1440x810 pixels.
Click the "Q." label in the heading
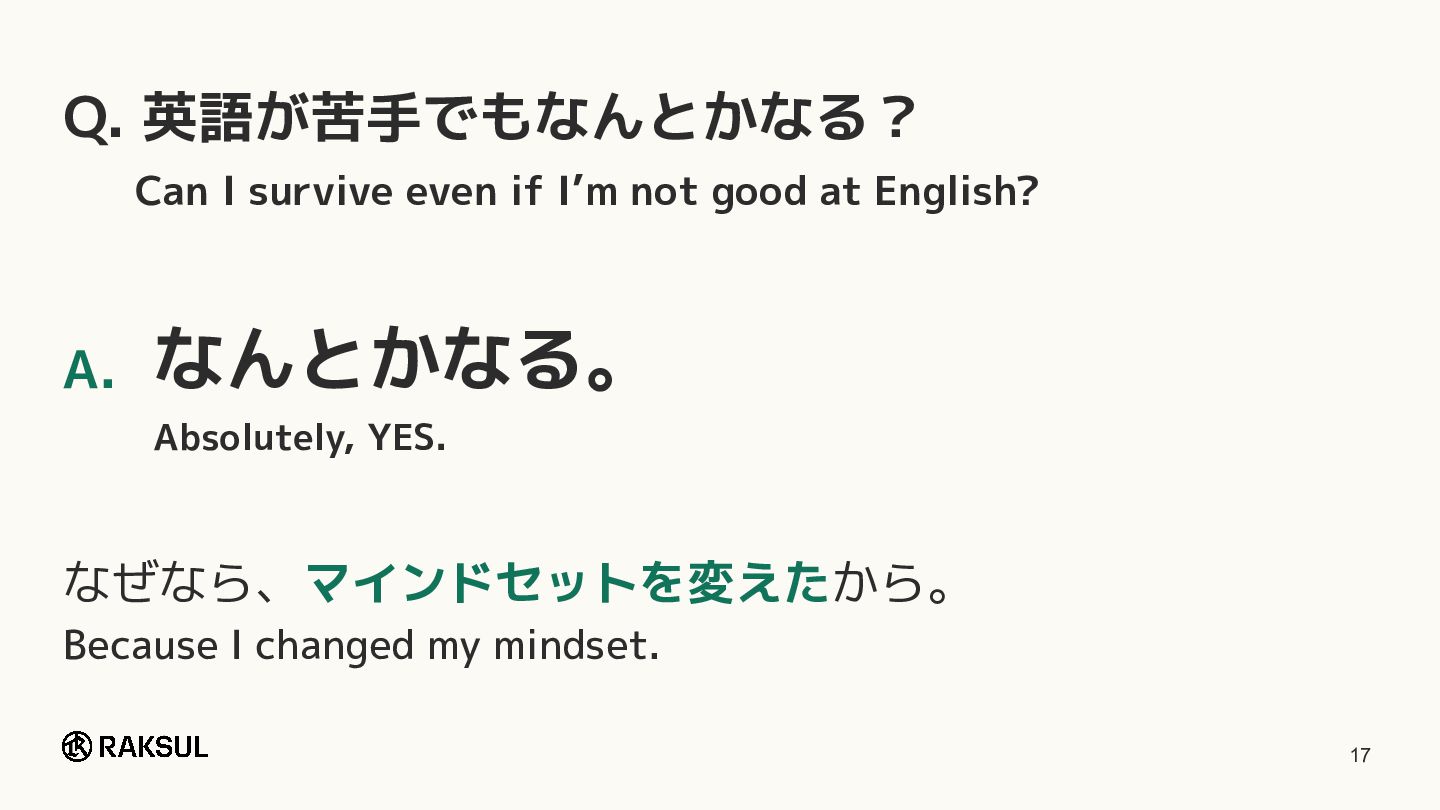[x=93, y=120]
